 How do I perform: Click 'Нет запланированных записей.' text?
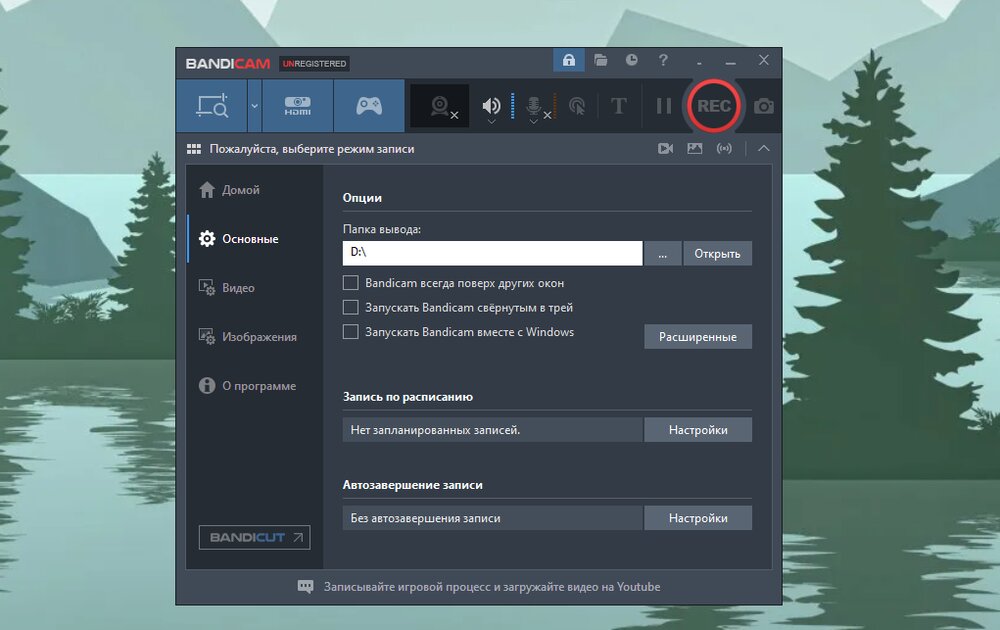tap(435, 430)
